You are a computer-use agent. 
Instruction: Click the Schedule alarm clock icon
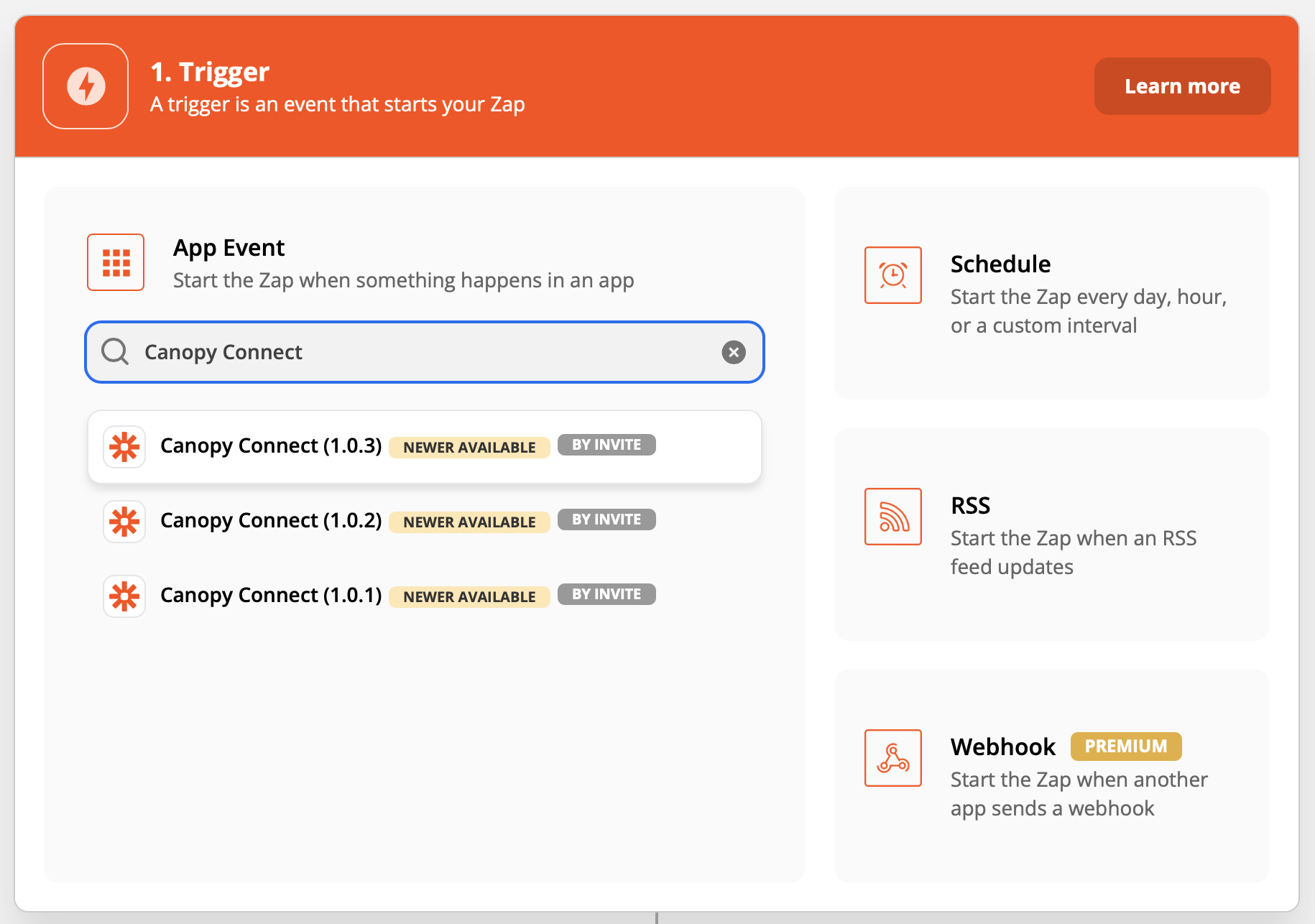[893, 275]
